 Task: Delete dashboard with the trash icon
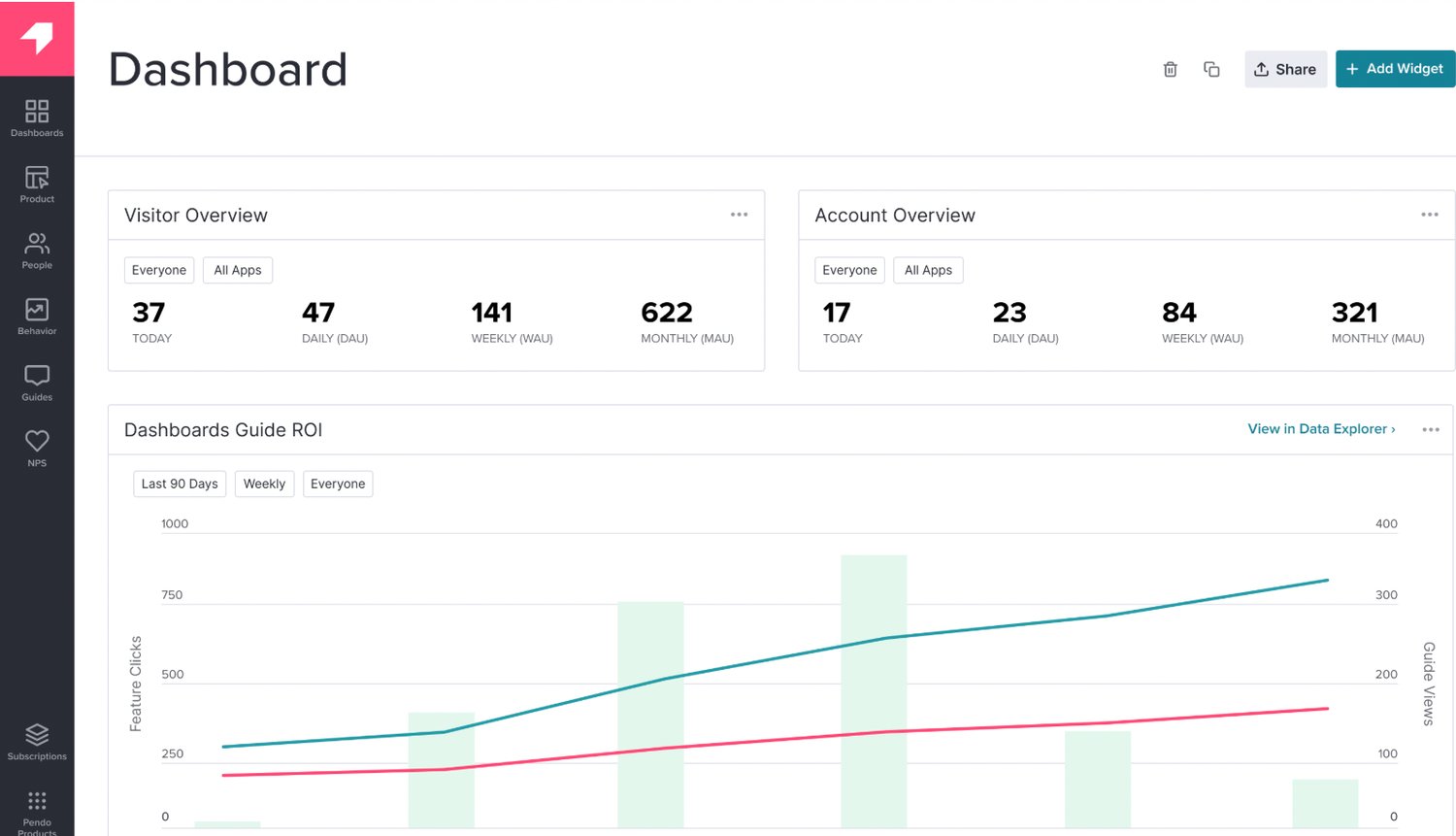1171,69
